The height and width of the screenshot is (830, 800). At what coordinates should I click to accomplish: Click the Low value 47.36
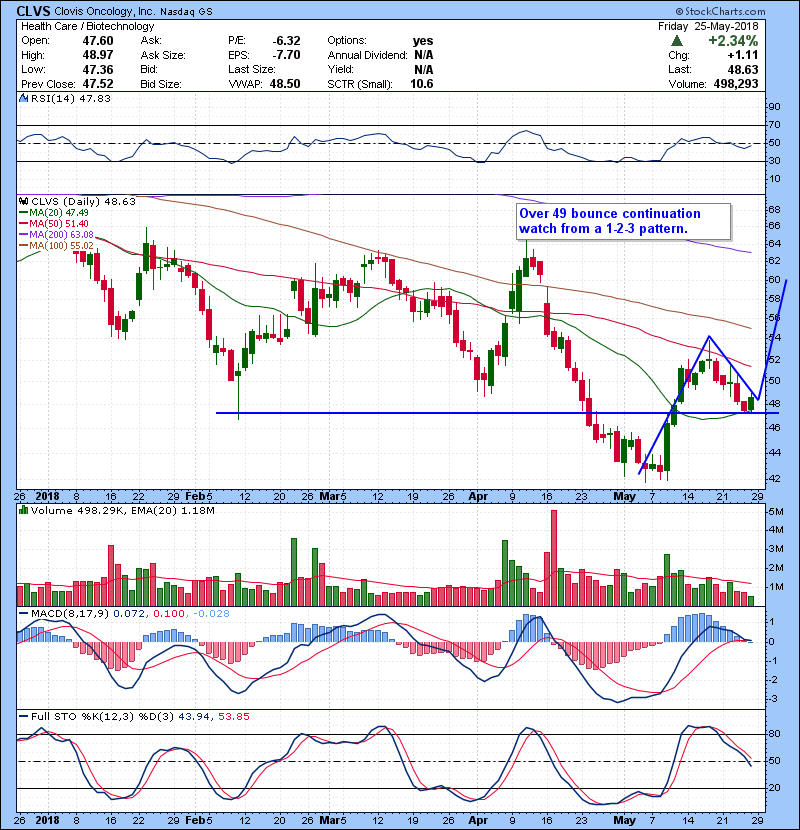click(x=98, y=69)
